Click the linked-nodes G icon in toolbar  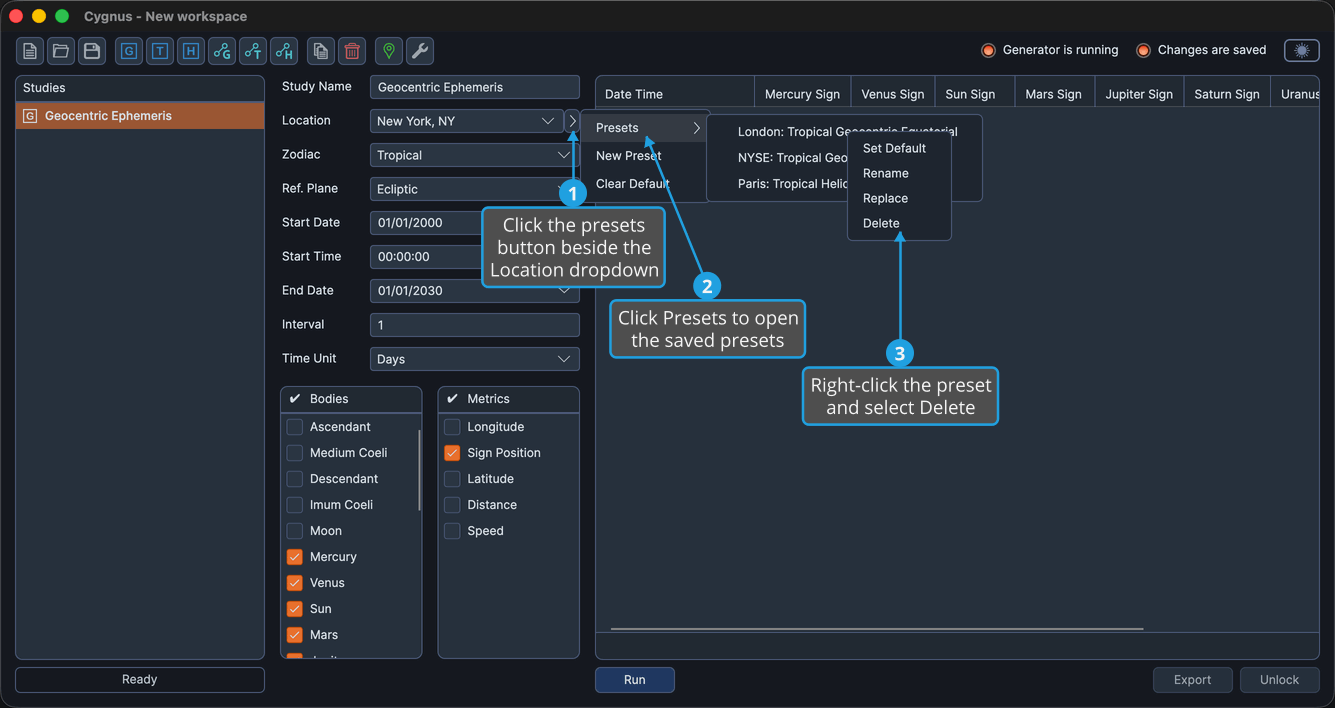[x=222, y=51]
